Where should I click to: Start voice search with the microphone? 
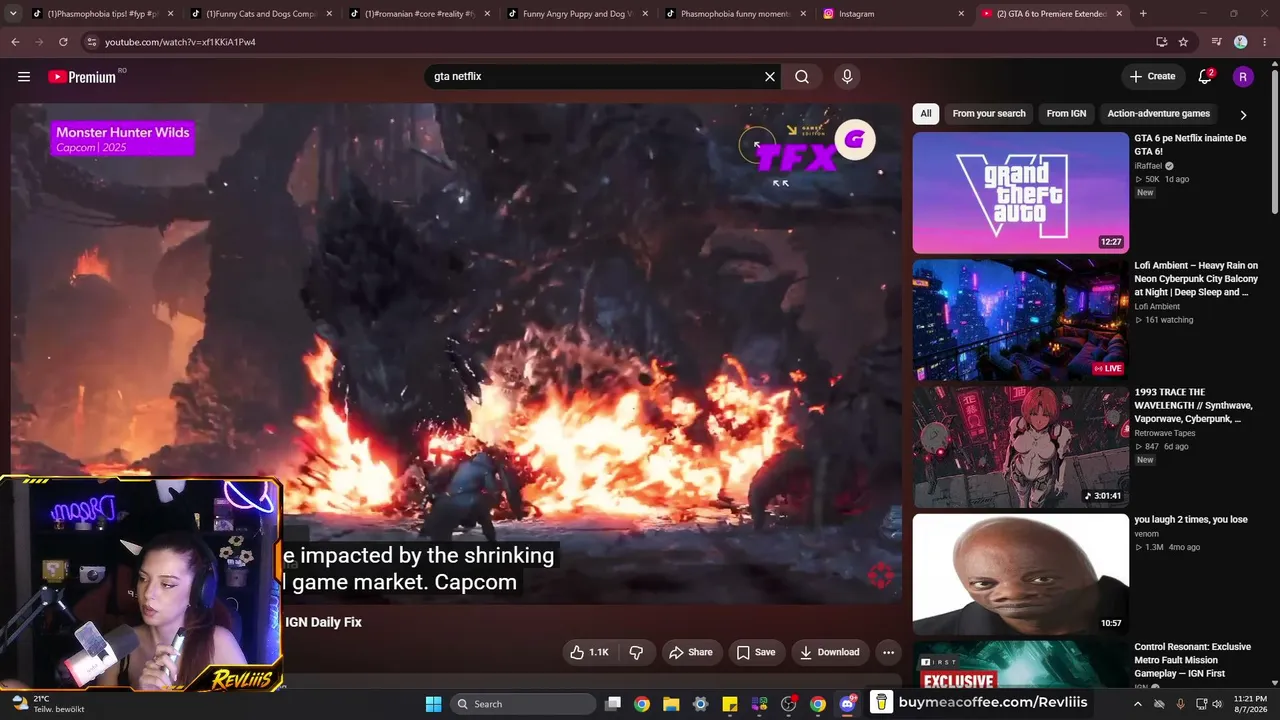[x=847, y=77]
